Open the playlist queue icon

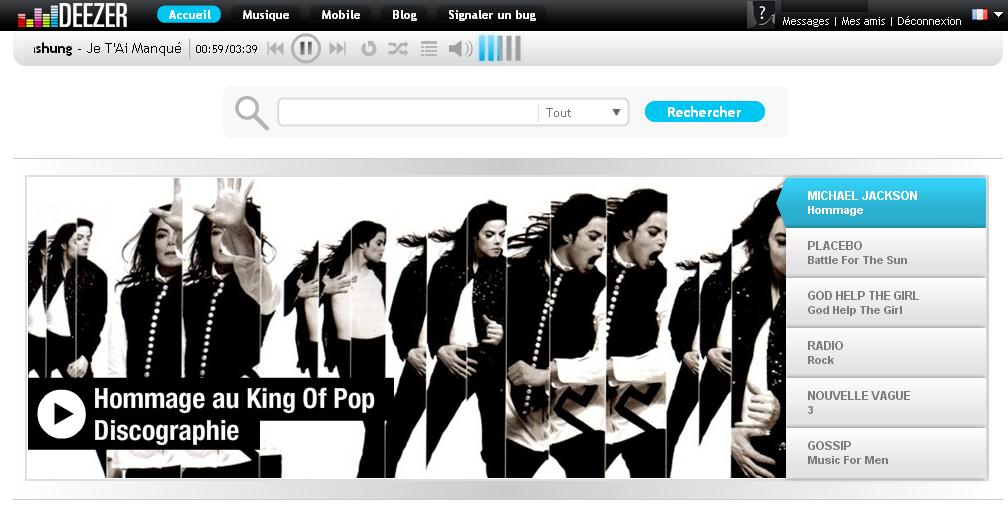pyautogui.click(x=429, y=48)
